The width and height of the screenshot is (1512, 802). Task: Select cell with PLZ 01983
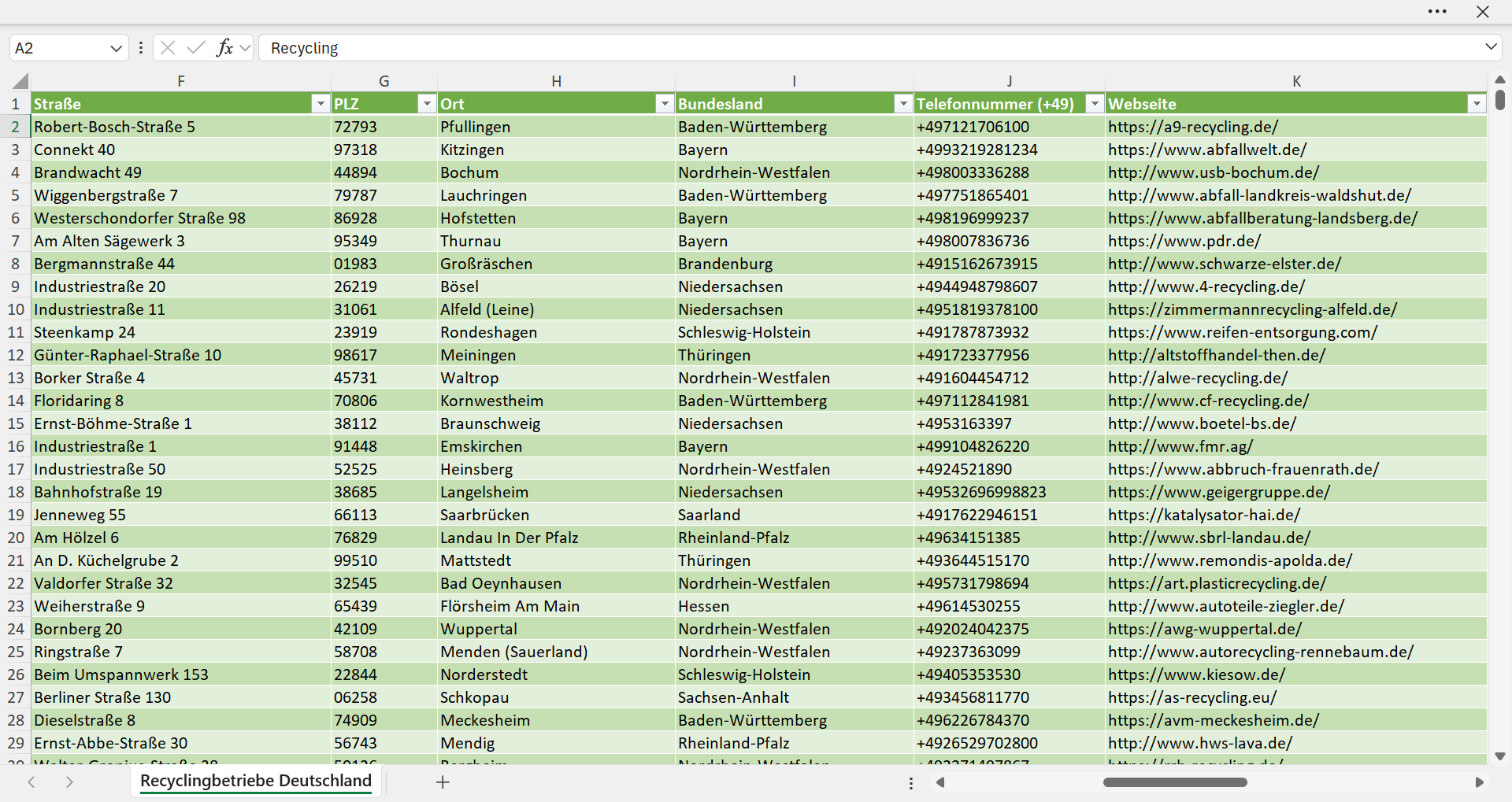point(384,264)
